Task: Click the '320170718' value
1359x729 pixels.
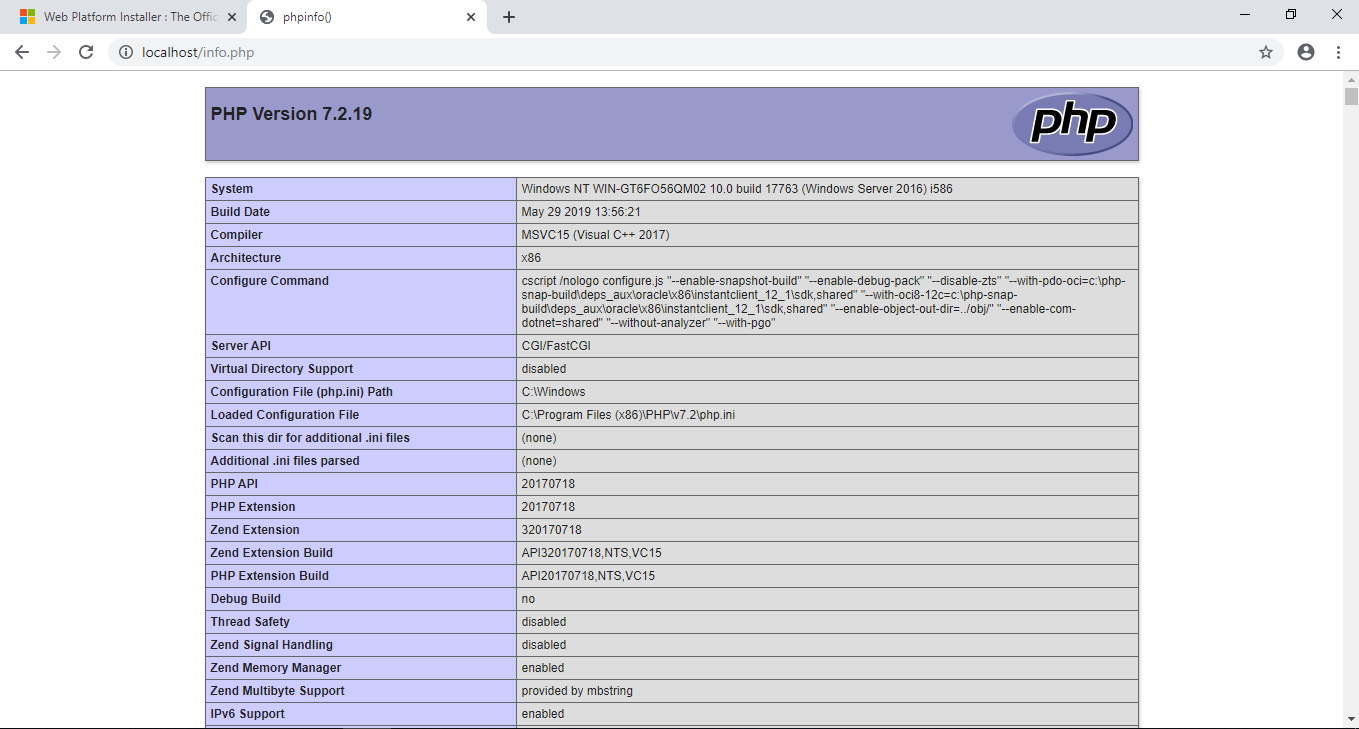Action: pyautogui.click(x=551, y=530)
